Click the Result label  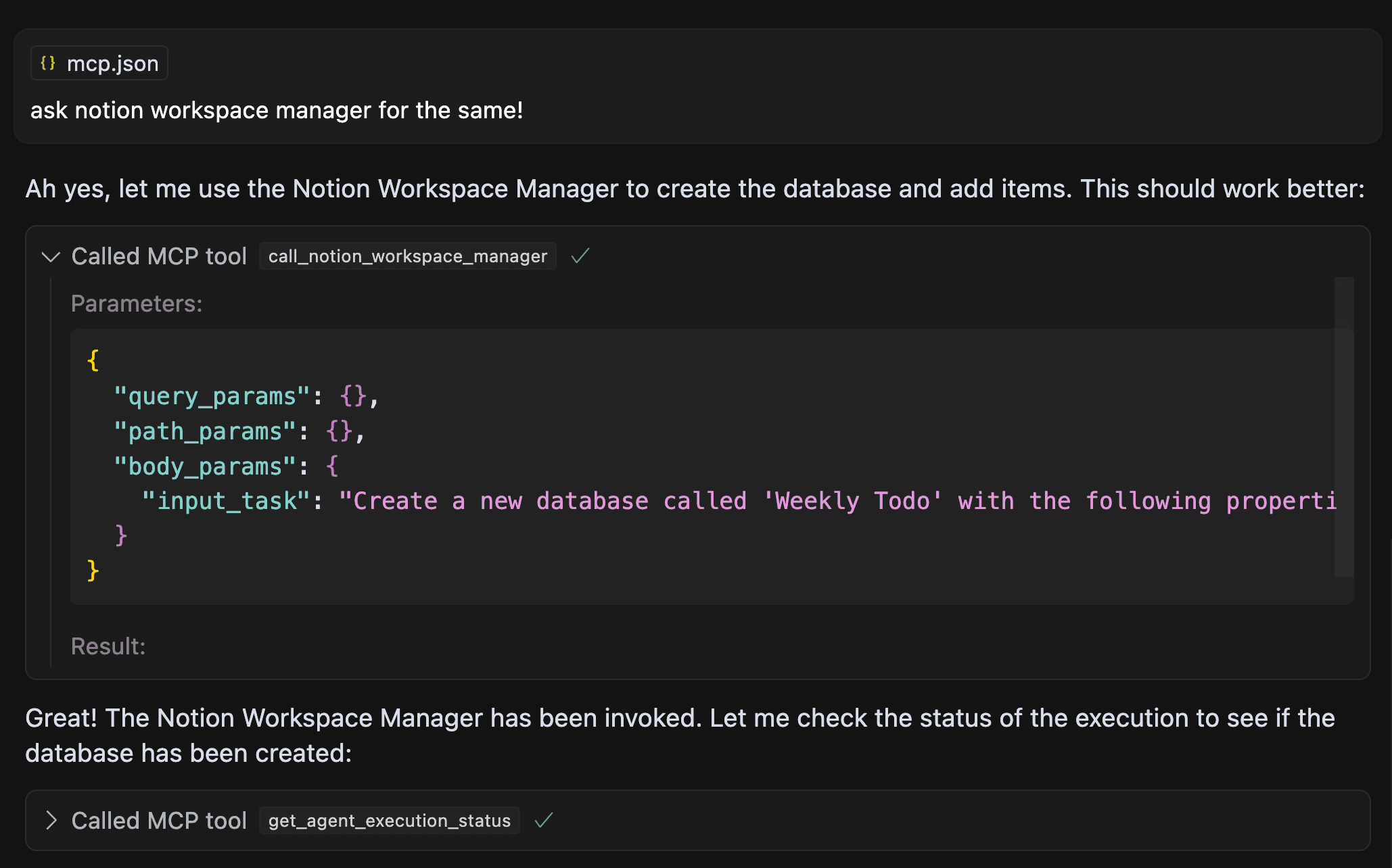click(x=108, y=646)
